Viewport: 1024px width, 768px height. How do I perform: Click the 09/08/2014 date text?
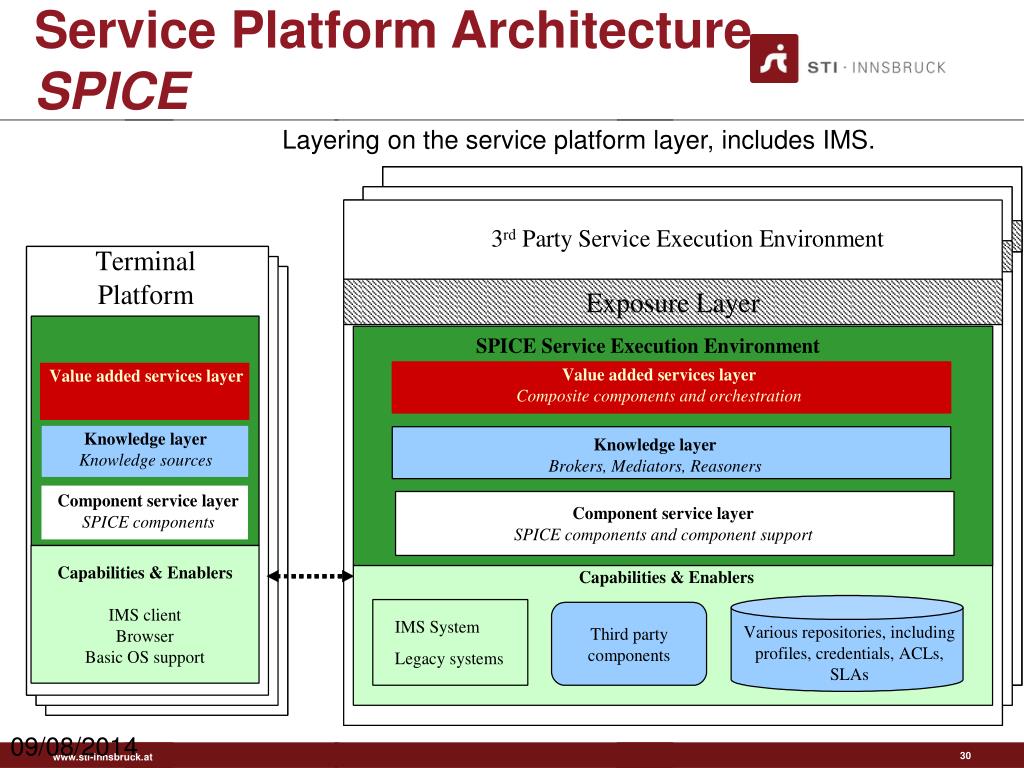(74, 746)
